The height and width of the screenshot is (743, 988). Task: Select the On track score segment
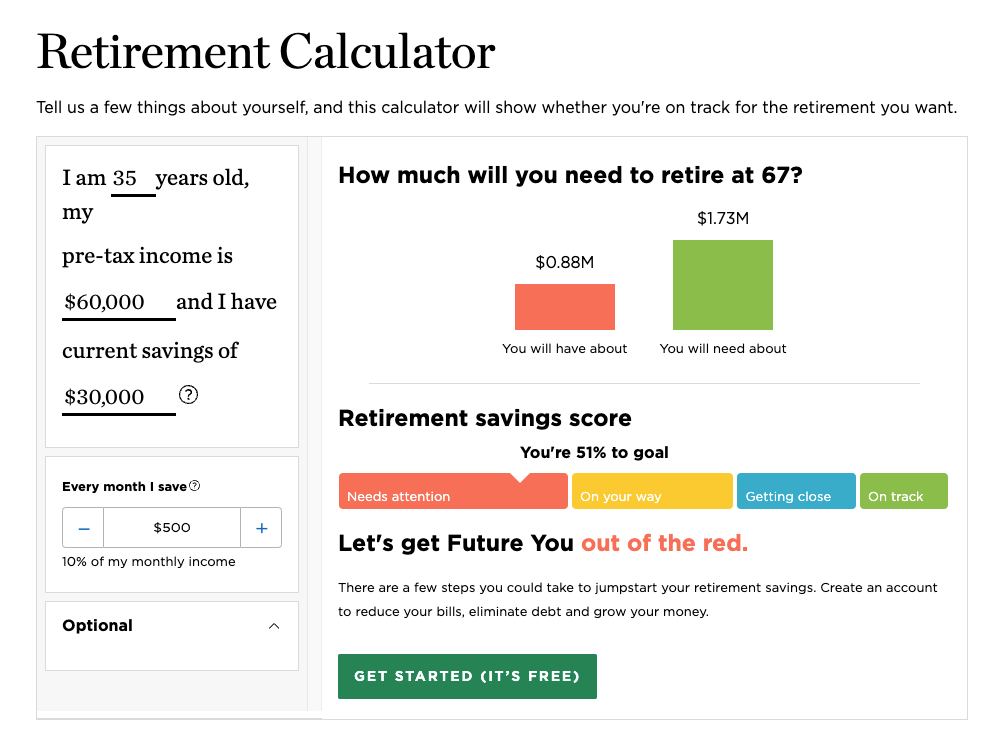pyautogui.click(x=903, y=492)
